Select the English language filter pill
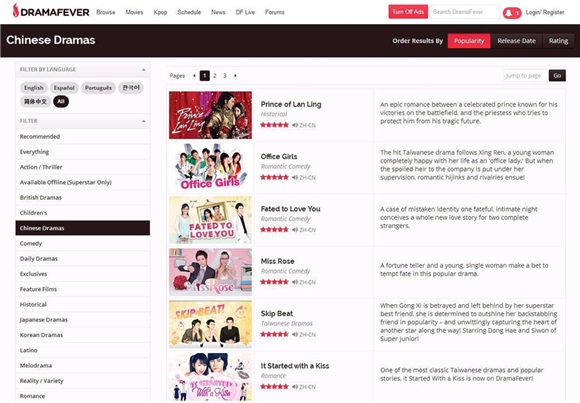The height and width of the screenshot is (403, 580). coord(34,88)
